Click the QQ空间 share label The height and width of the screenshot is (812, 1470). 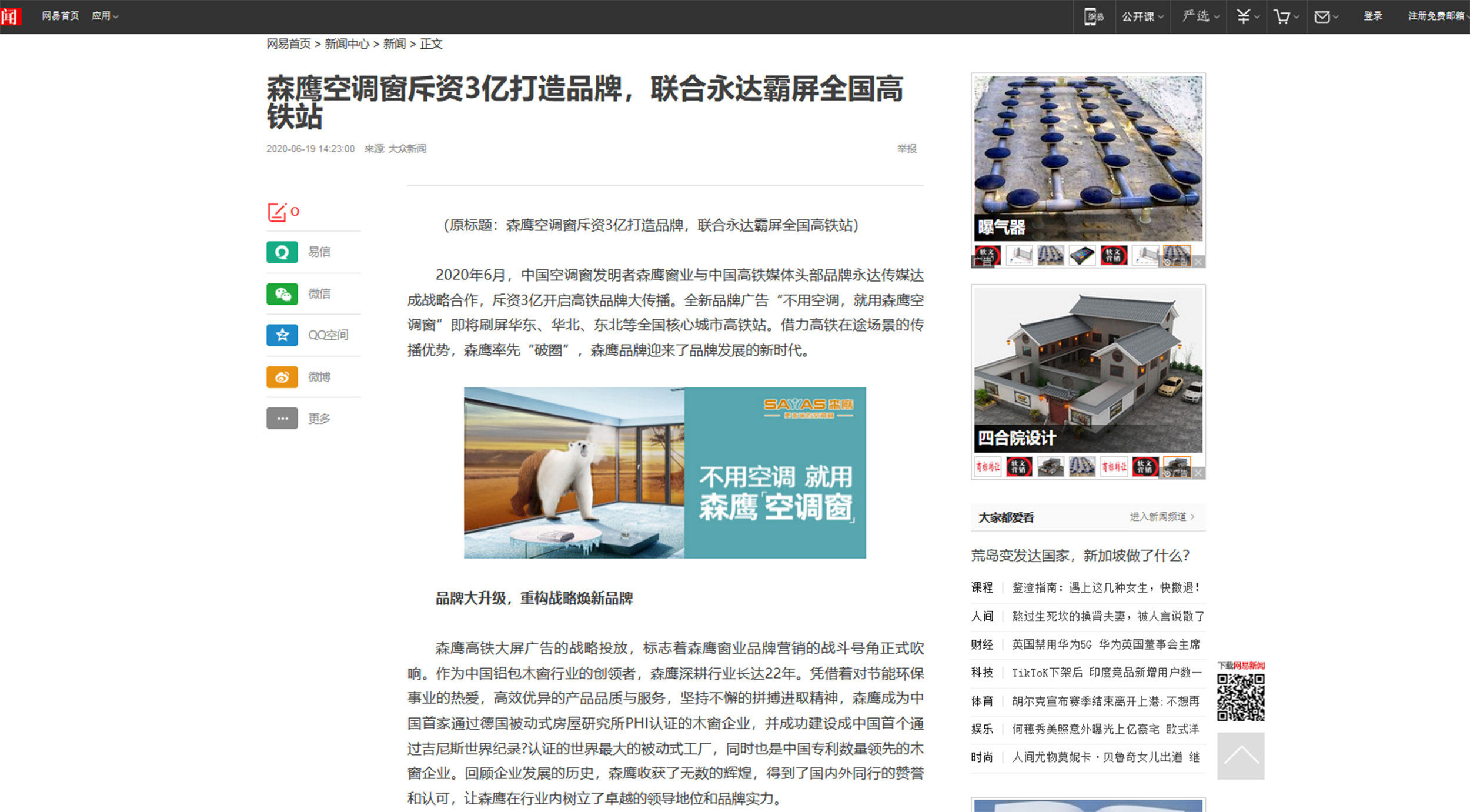[x=328, y=335]
